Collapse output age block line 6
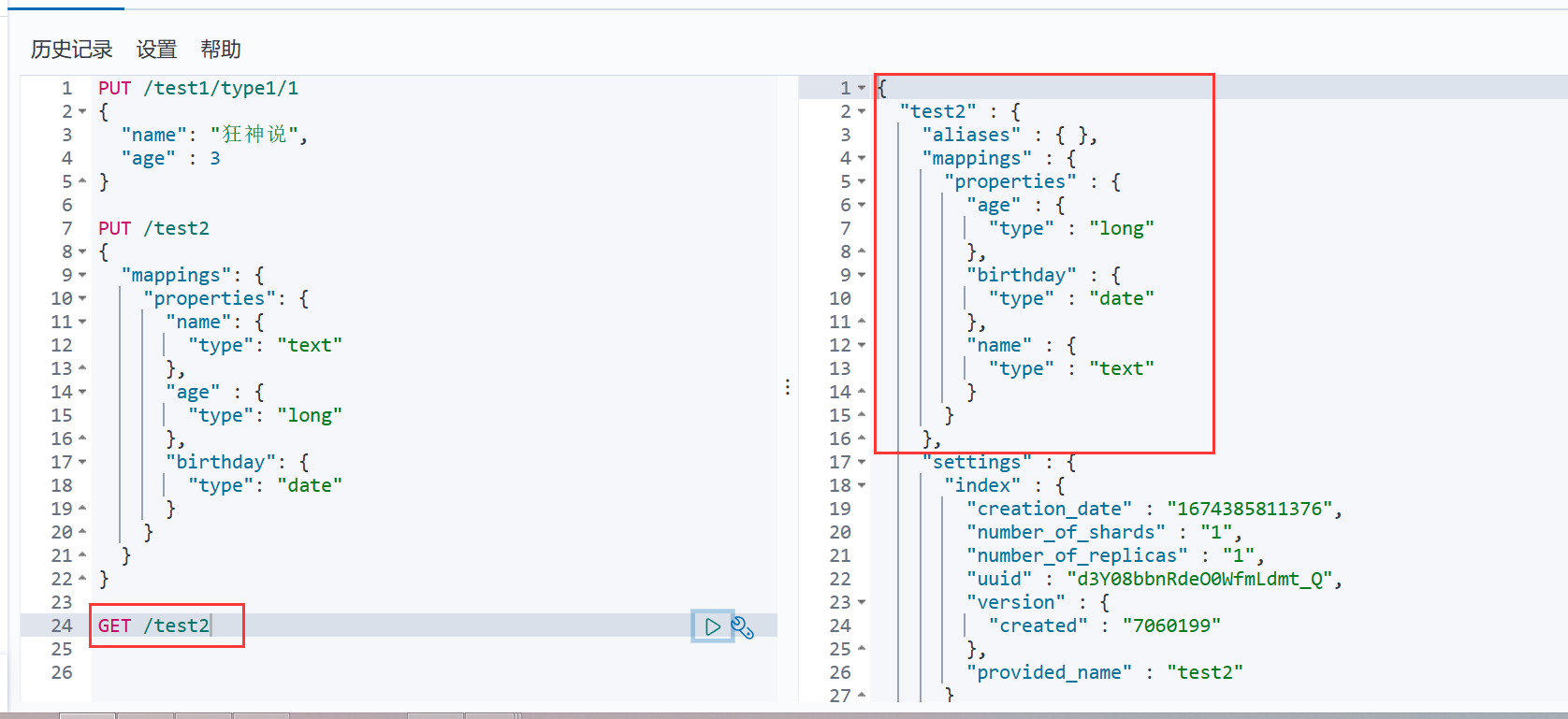The width and height of the screenshot is (1568, 719). tap(862, 206)
